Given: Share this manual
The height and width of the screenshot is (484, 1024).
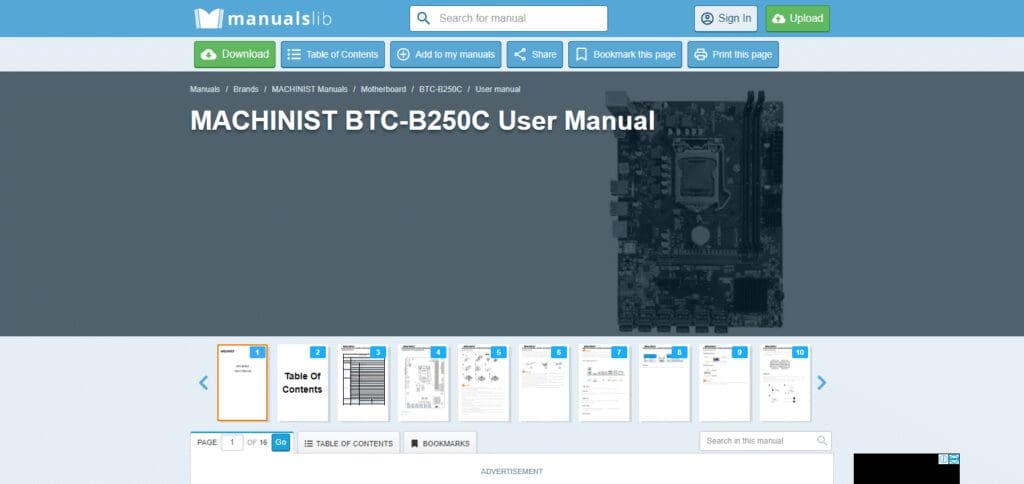Looking at the screenshot, I should click(535, 54).
